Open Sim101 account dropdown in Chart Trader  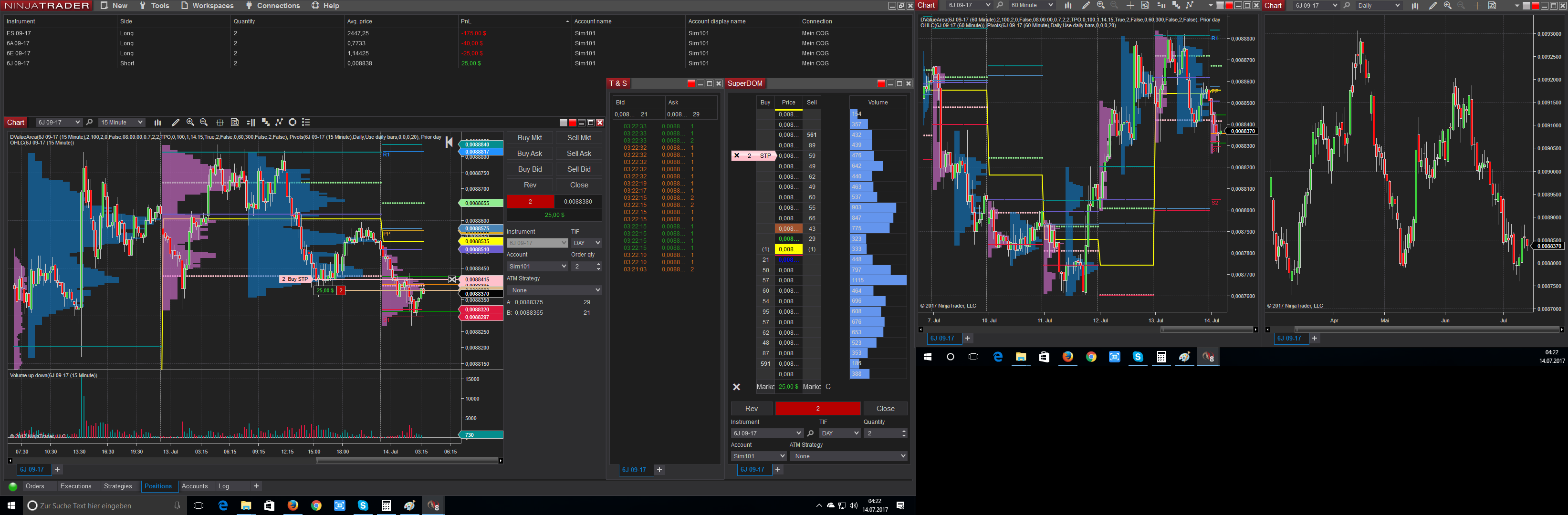point(537,266)
